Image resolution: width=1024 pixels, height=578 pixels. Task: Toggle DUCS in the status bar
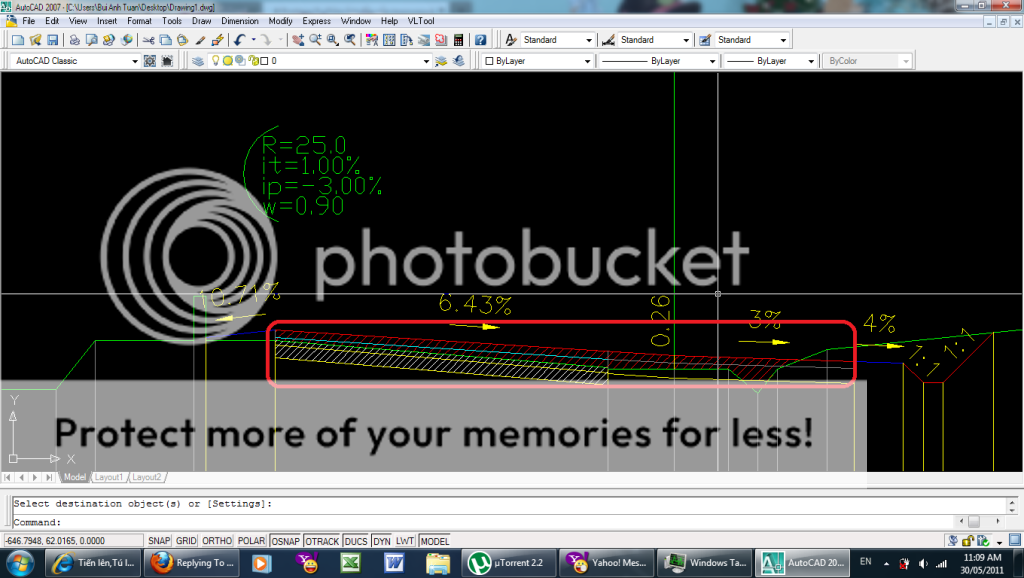tap(356, 541)
